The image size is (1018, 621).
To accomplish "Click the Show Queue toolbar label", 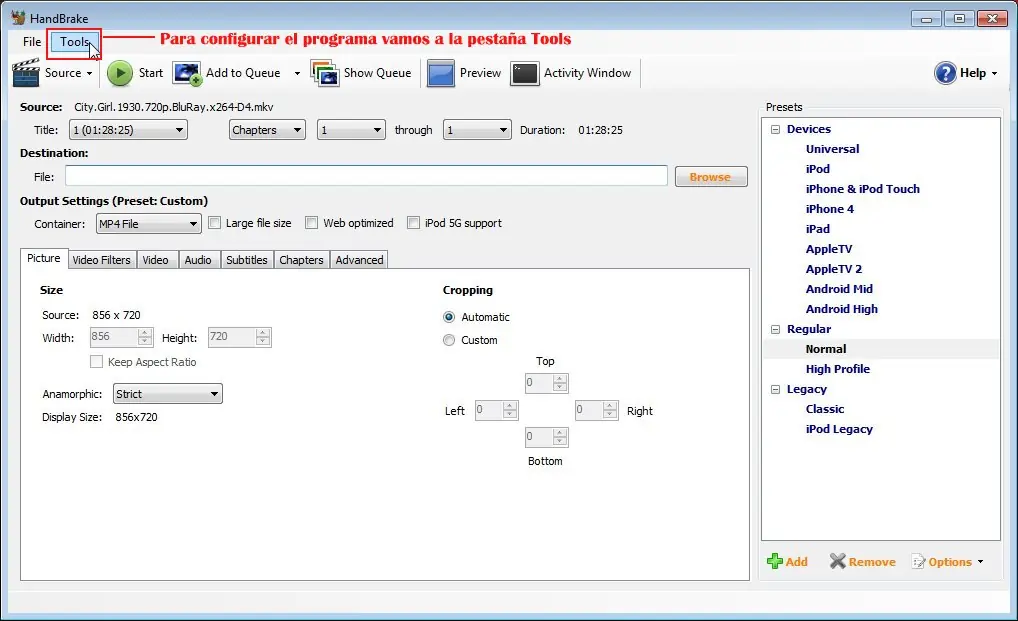I will coord(377,73).
